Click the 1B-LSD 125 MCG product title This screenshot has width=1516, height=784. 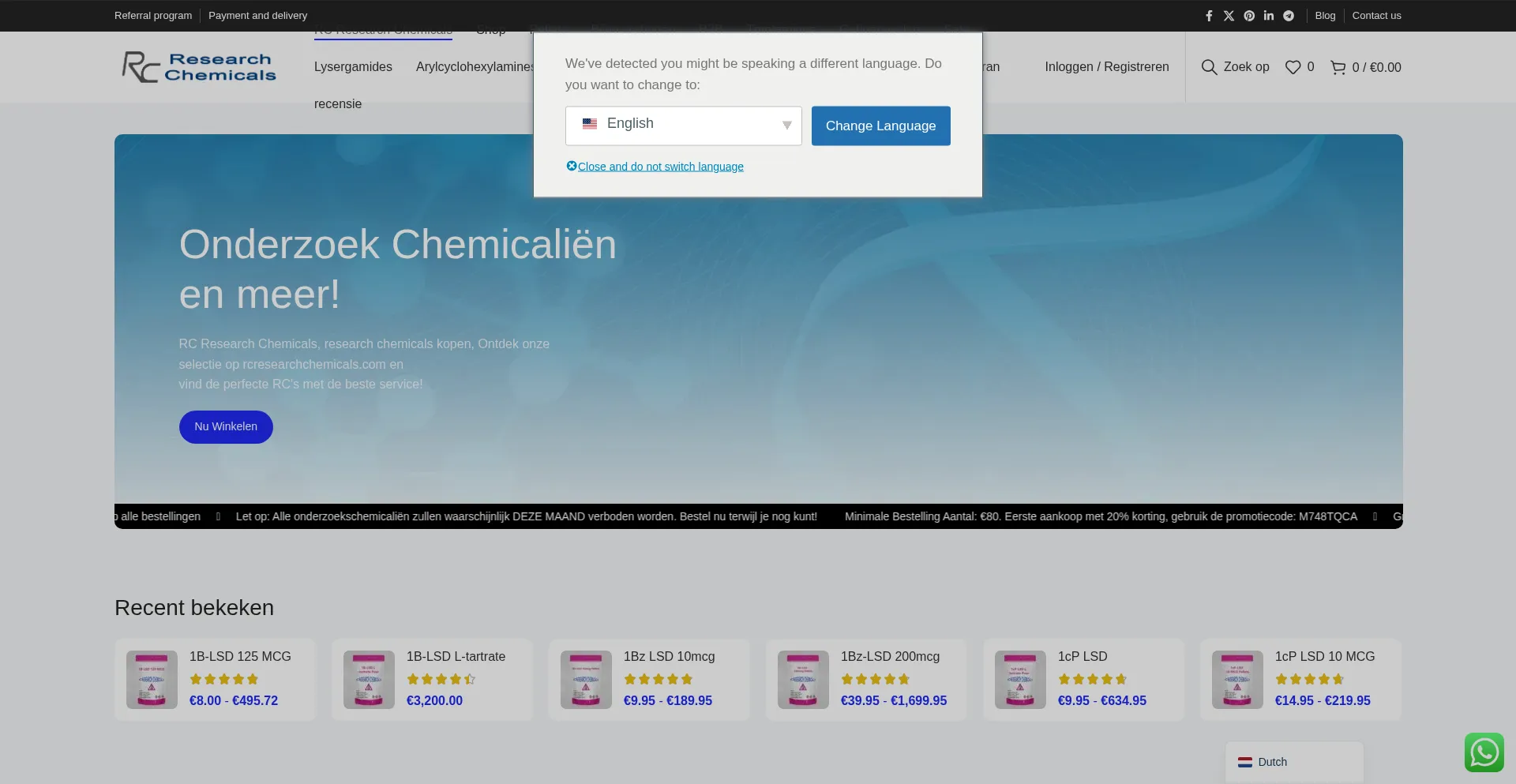tap(240, 657)
